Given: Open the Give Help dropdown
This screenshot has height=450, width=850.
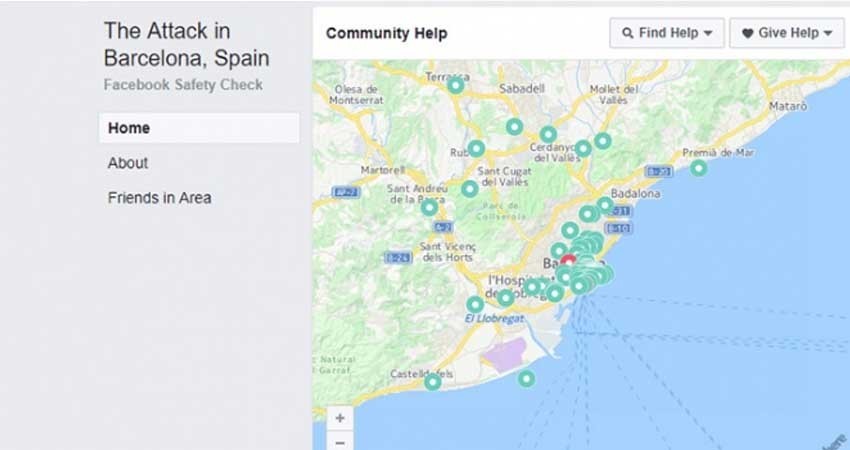Looking at the screenshot, I should [x=787, y=33].
